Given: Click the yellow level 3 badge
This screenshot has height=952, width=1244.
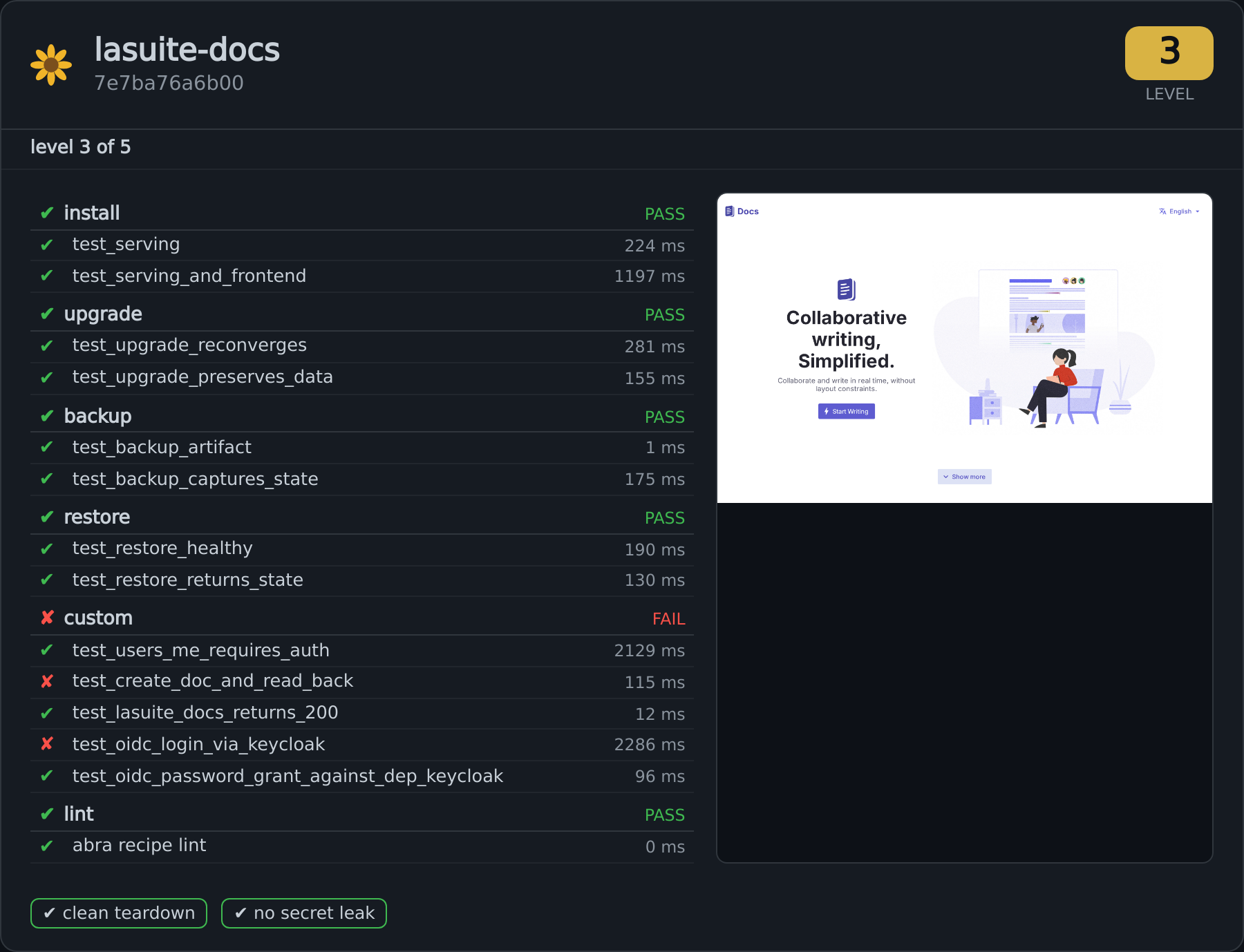Looking at the screenshot, I should 1169,53.
